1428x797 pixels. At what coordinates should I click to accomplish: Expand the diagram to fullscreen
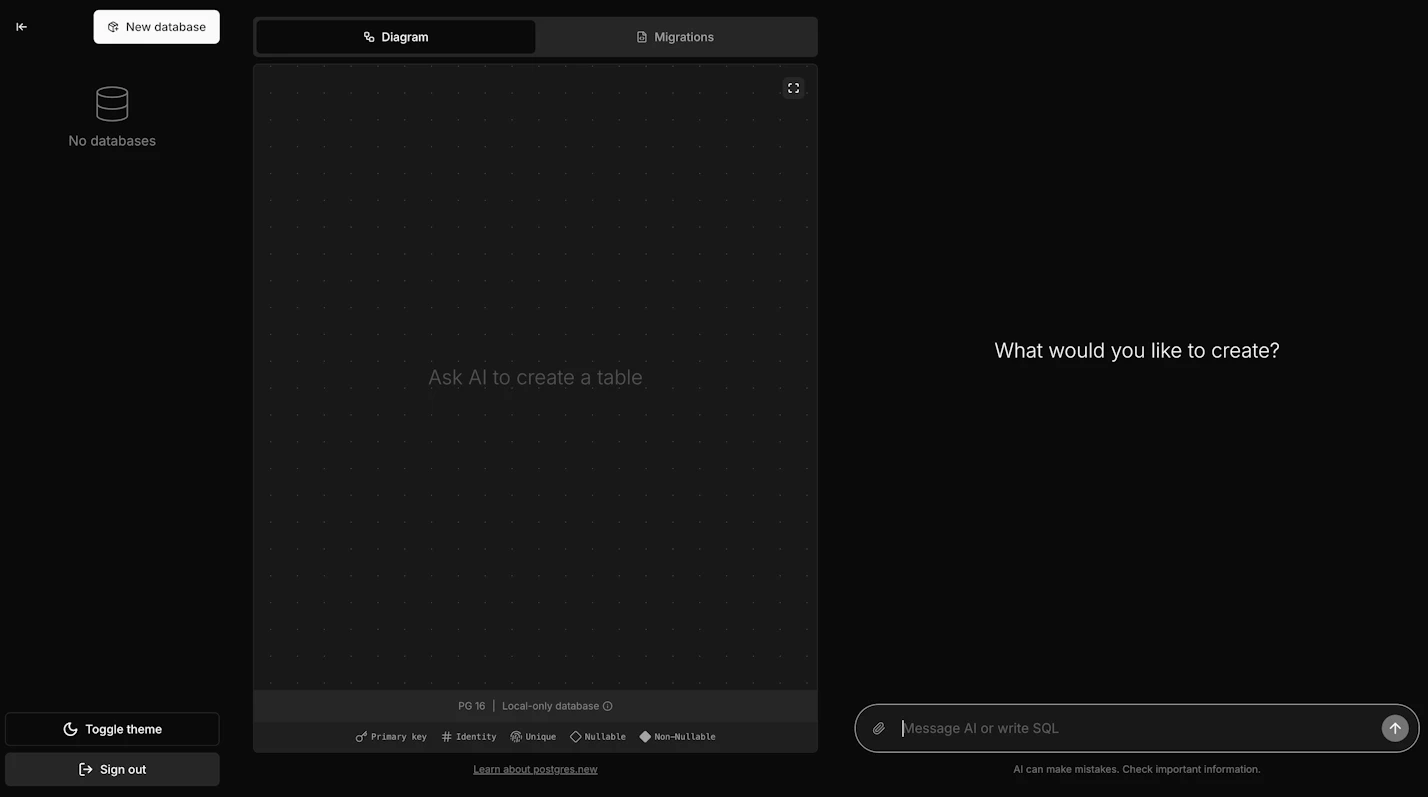pos(793,88)
